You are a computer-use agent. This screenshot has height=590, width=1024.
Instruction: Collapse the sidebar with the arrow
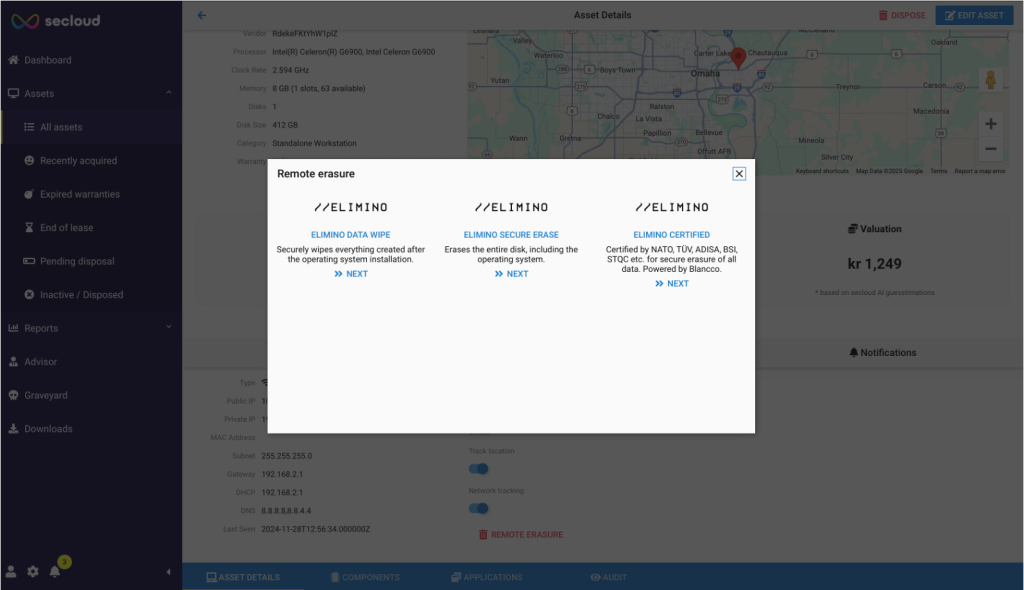click(x=168, y=572)
